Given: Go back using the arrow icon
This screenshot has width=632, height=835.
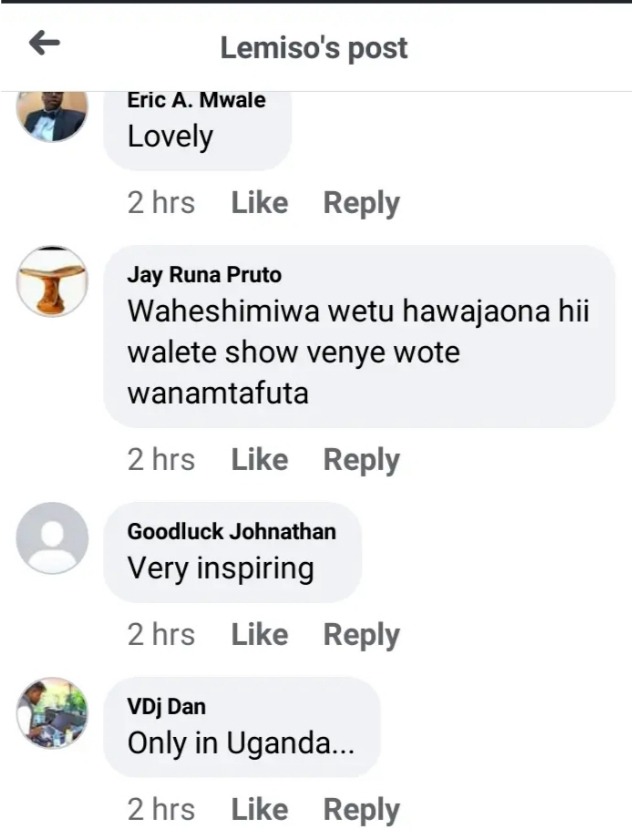Looking at the screenshot, I should click(x=44, y=43).
